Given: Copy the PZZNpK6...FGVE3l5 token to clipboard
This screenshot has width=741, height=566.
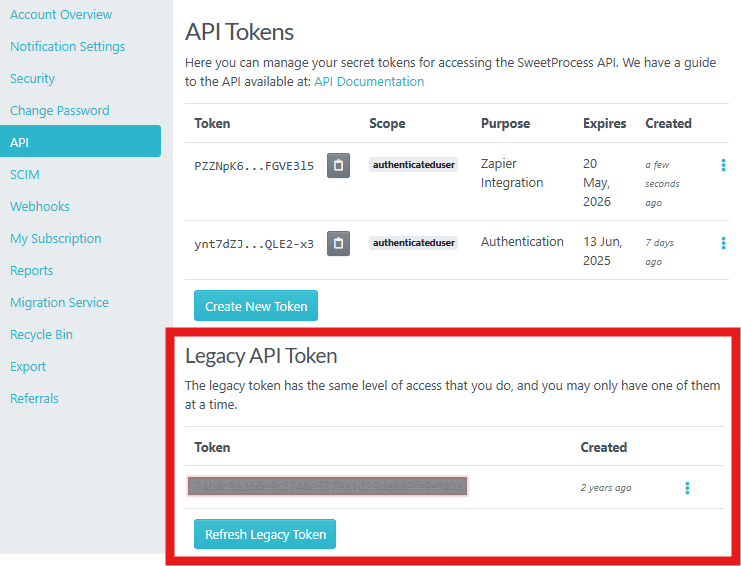Looking at the screenshot, I should click(338, 166).
